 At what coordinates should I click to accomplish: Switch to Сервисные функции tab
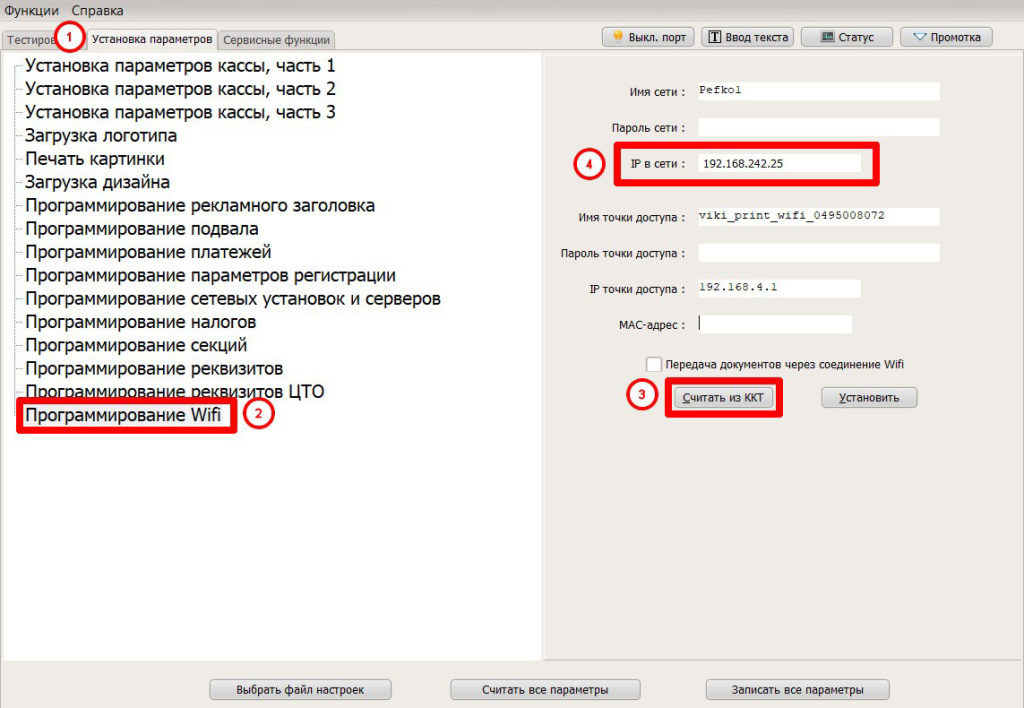click(x=277, y=40)
